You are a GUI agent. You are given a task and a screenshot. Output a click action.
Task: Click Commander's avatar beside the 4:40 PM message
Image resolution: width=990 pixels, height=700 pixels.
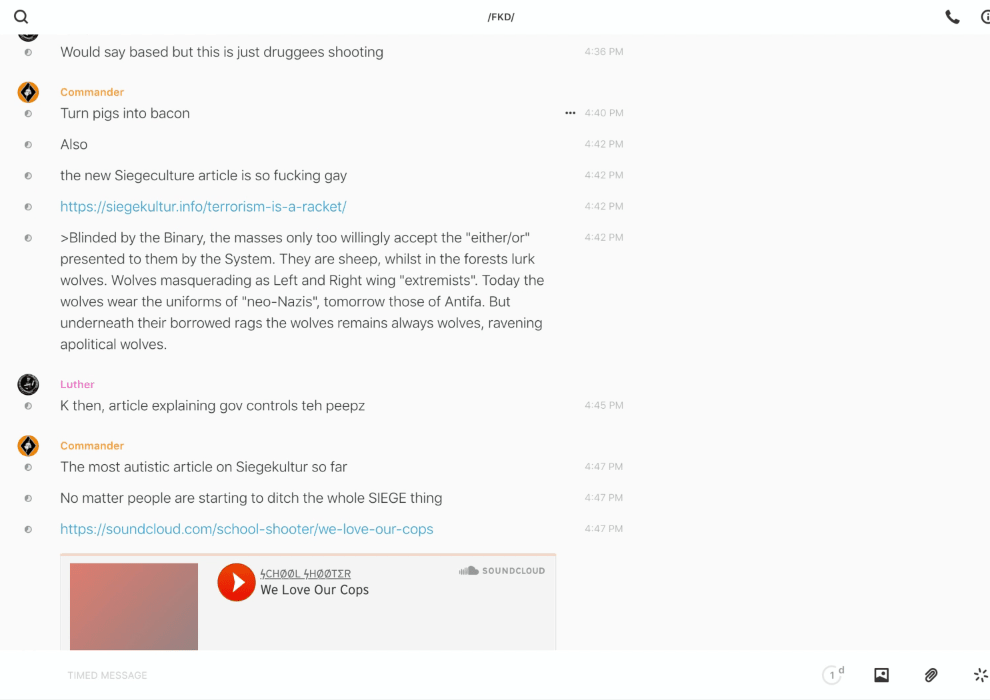pos(28,92)
